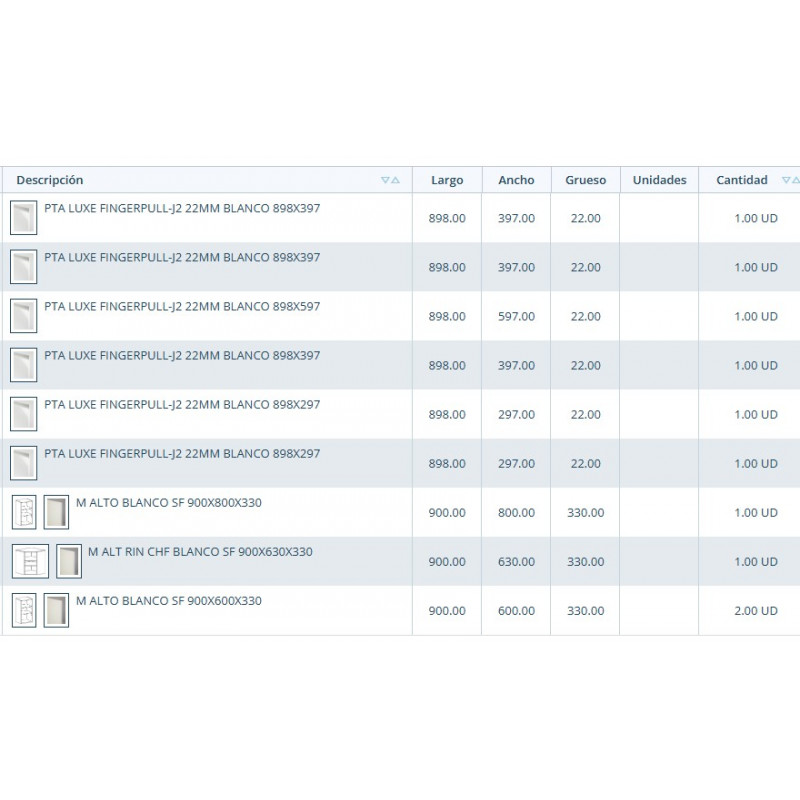The height and width of the screenshot is (800, 800).
Task: Click the Grueso column header
Action: (585, 180)
